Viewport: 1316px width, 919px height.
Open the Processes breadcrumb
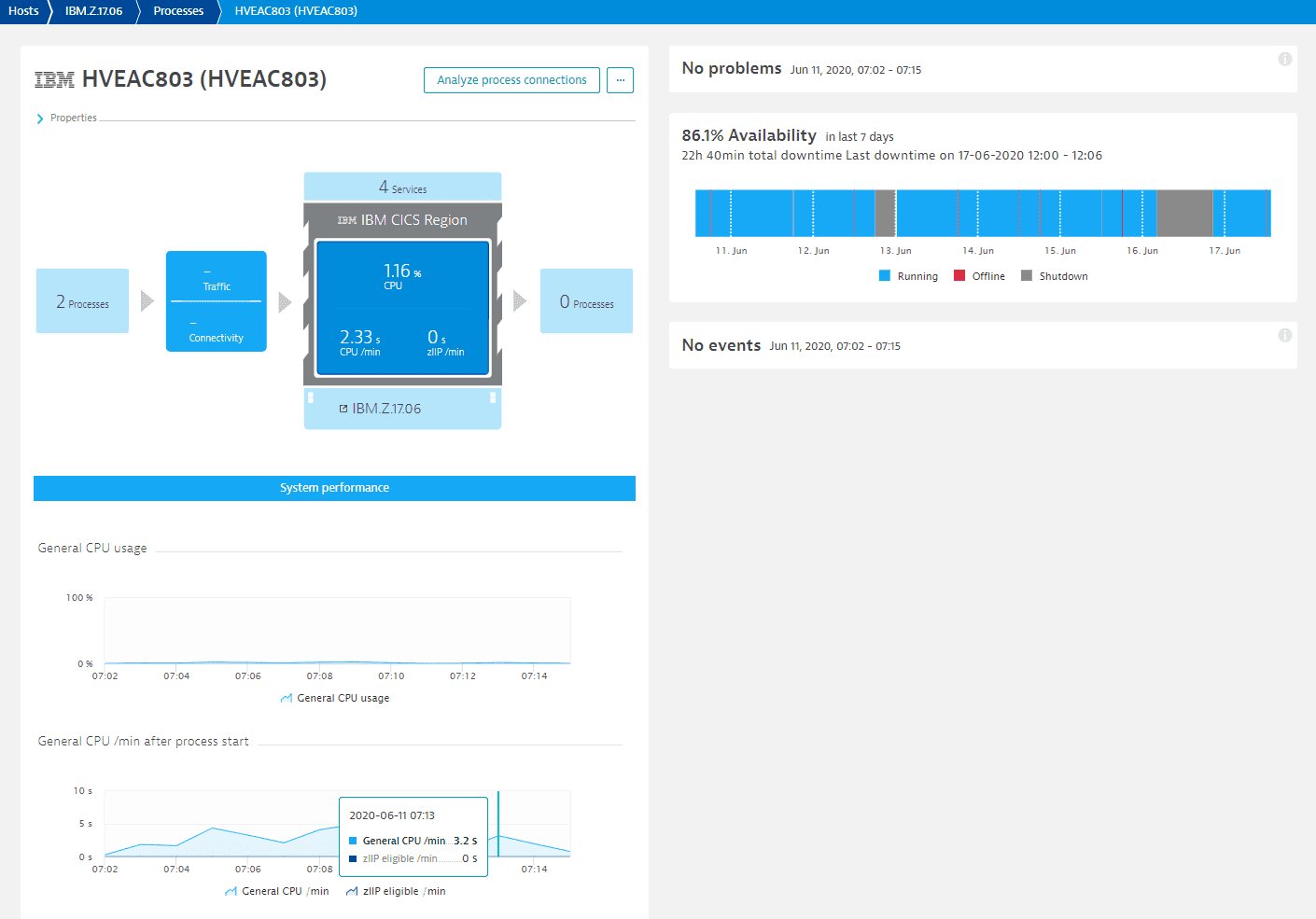click(178, 11)
